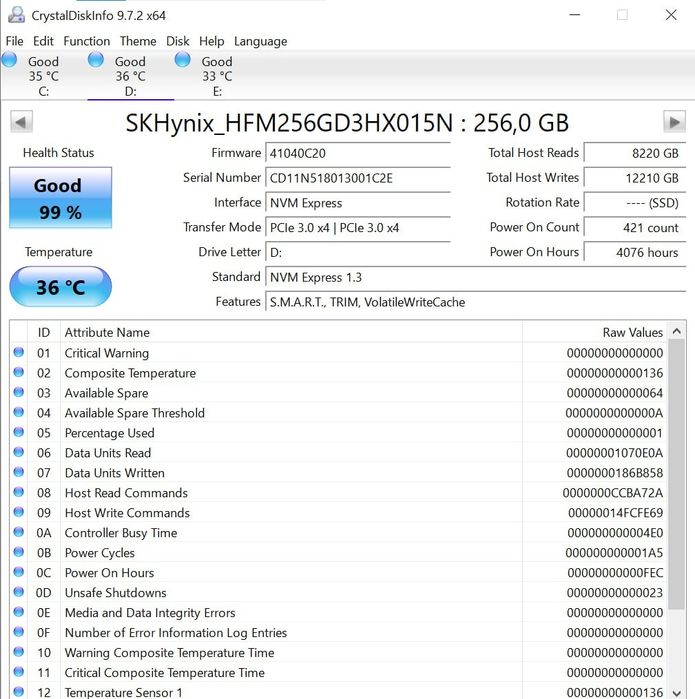Open the File menu
695x699 pixels.
click(x=14, y=41)
